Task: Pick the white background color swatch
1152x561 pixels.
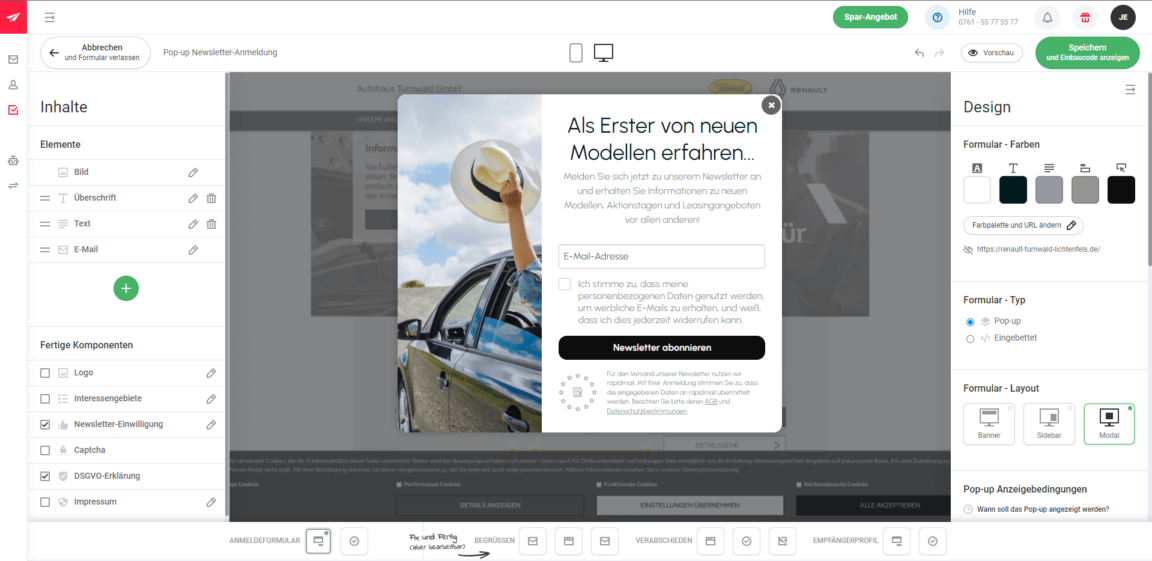Action: click(x=977, y=189)
